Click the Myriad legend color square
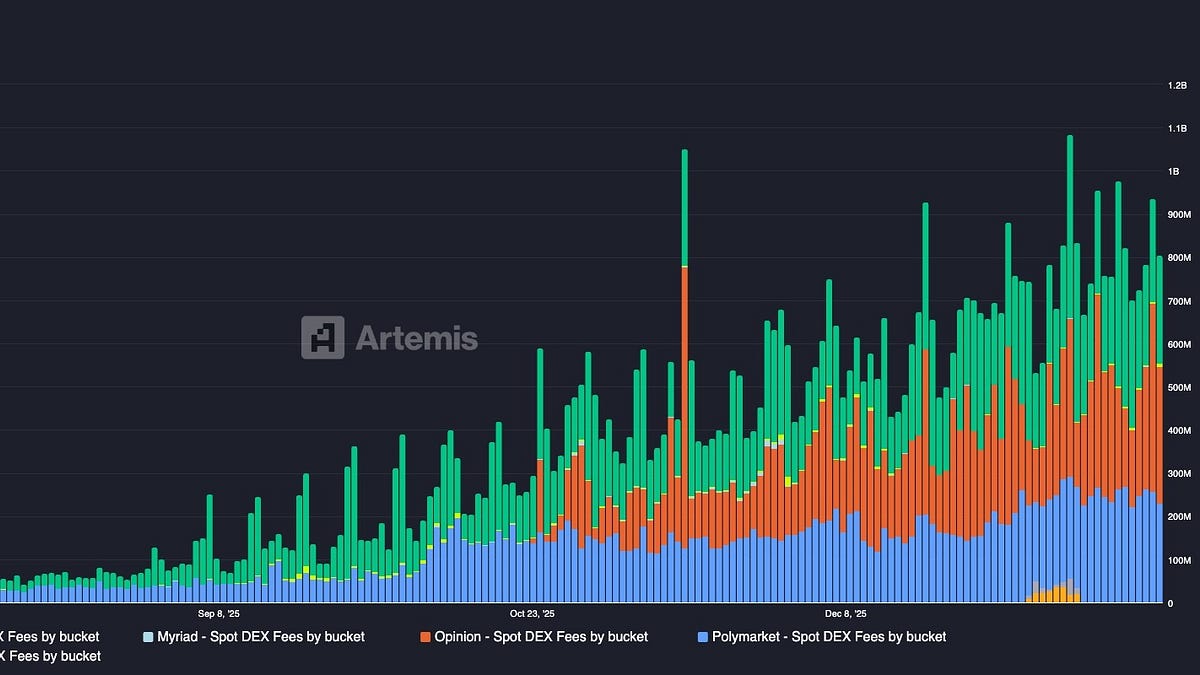The image size is (1200, 675). tap(146, 636)
